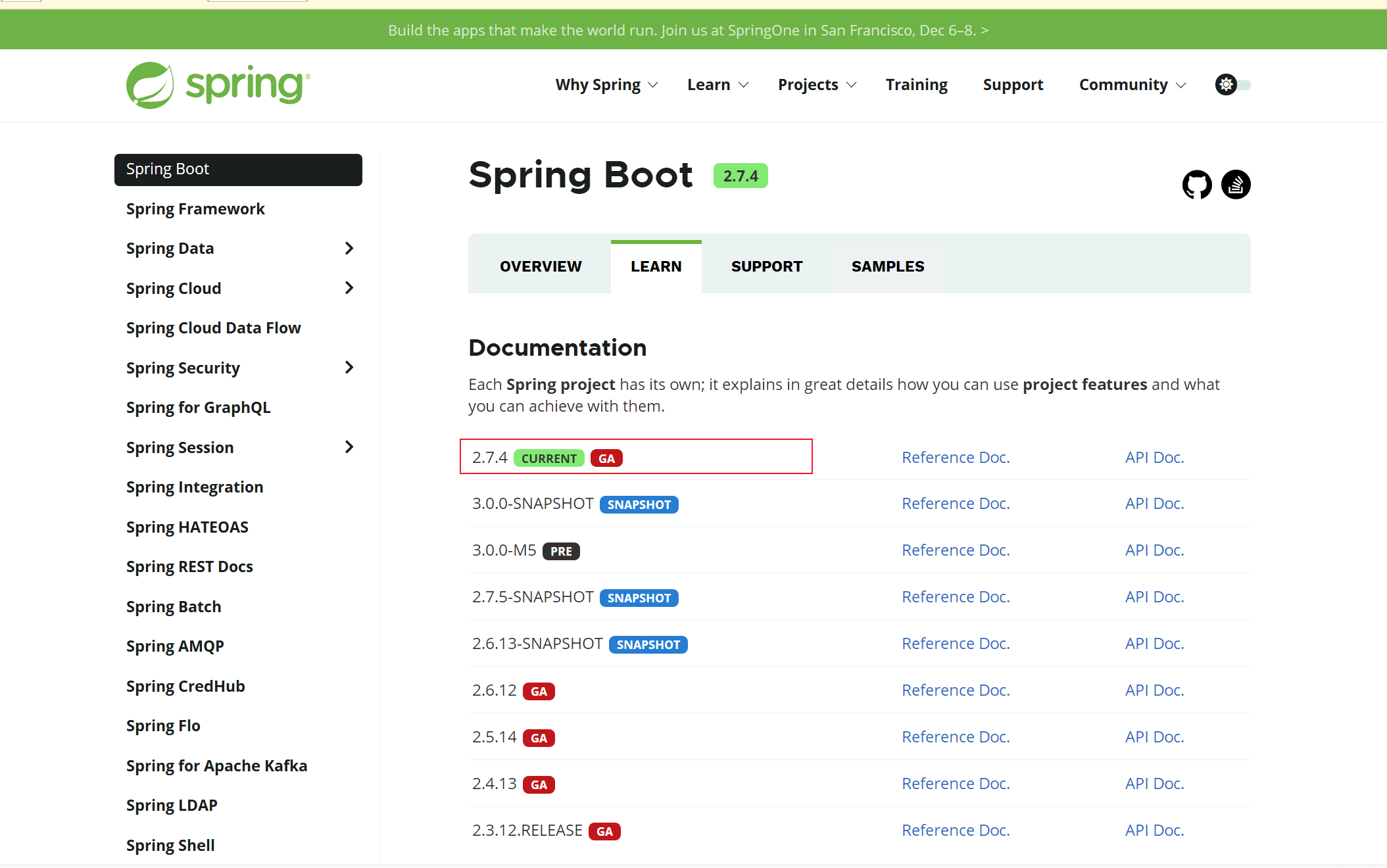
Task: Click the PRE badge for 3.0.0-M5
Action: point(562,550)
